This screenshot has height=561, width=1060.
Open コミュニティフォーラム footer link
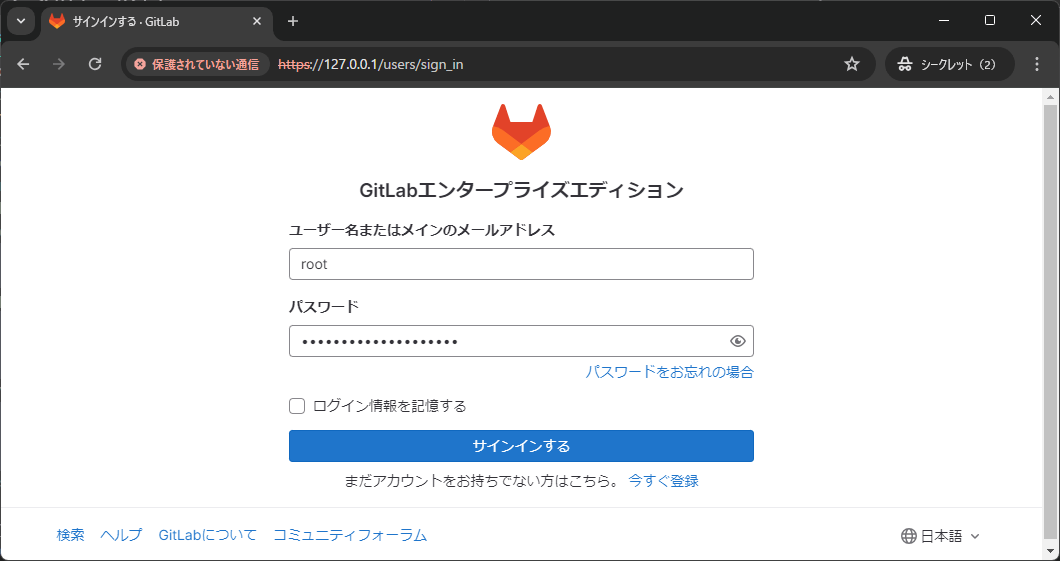(350, 535)
